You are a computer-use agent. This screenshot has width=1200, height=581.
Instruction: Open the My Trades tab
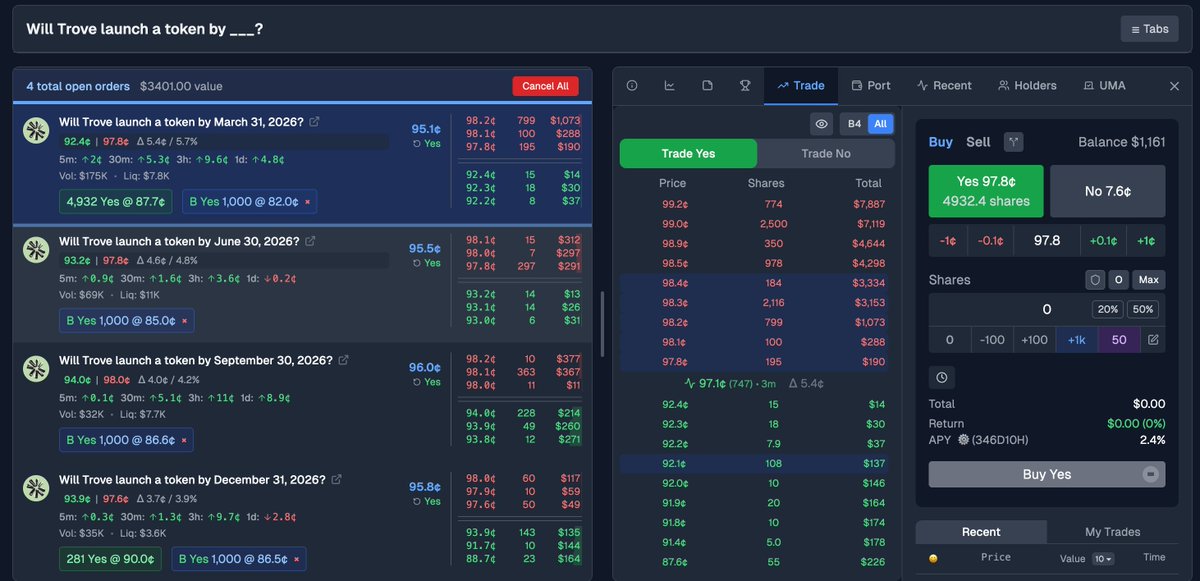pos(1113,532)
